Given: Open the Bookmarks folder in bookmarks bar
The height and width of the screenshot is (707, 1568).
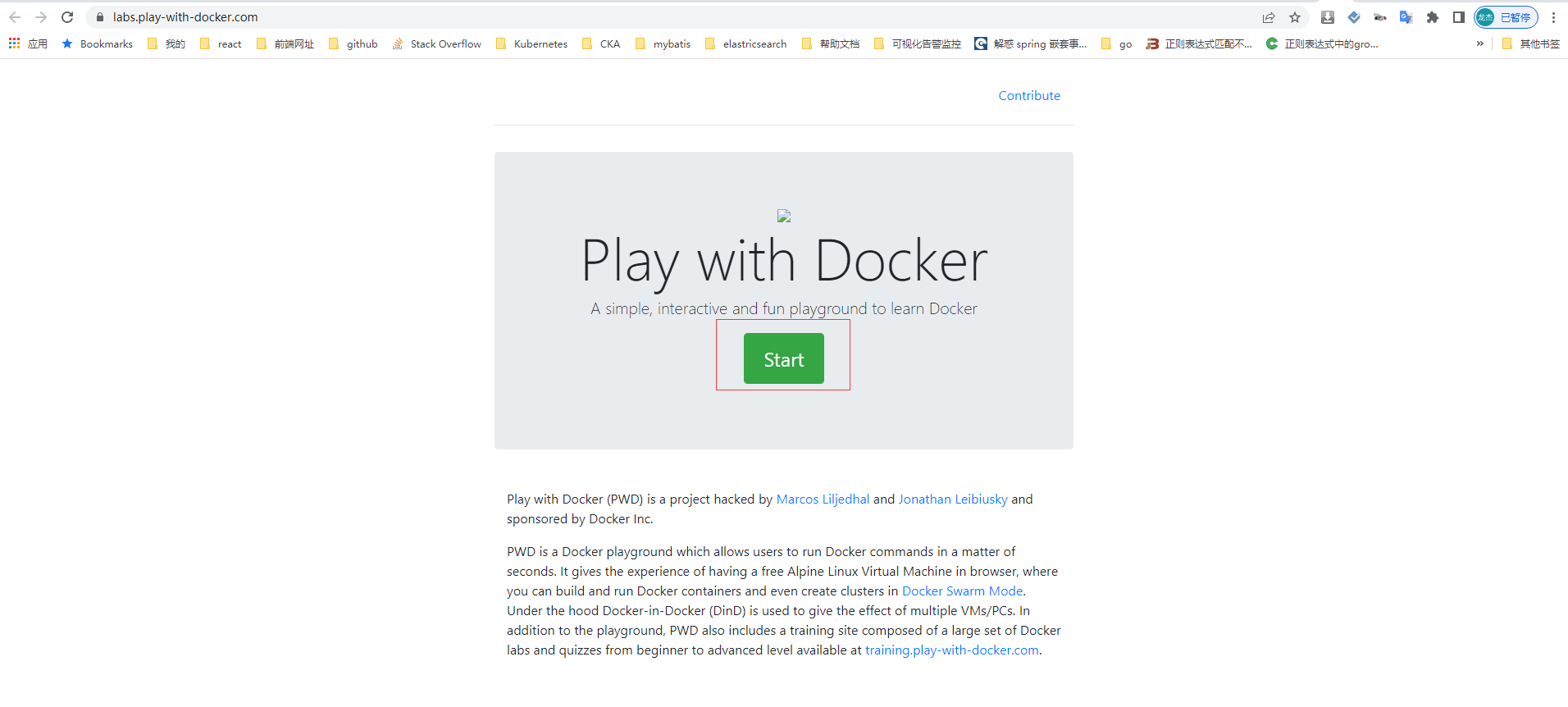Looking at the screenshot, I should pos(98,44).
